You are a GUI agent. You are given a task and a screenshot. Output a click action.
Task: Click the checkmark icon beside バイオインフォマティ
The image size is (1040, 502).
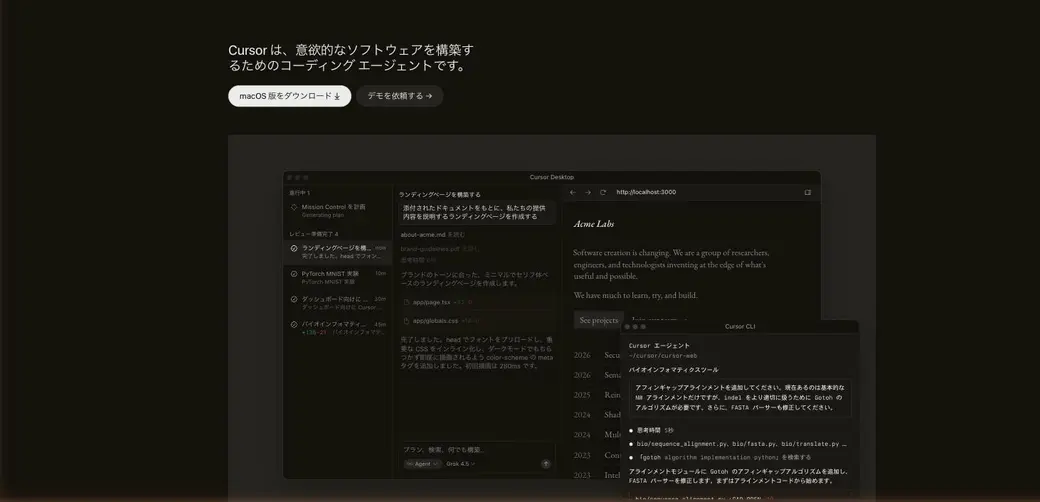coord(294,324)
